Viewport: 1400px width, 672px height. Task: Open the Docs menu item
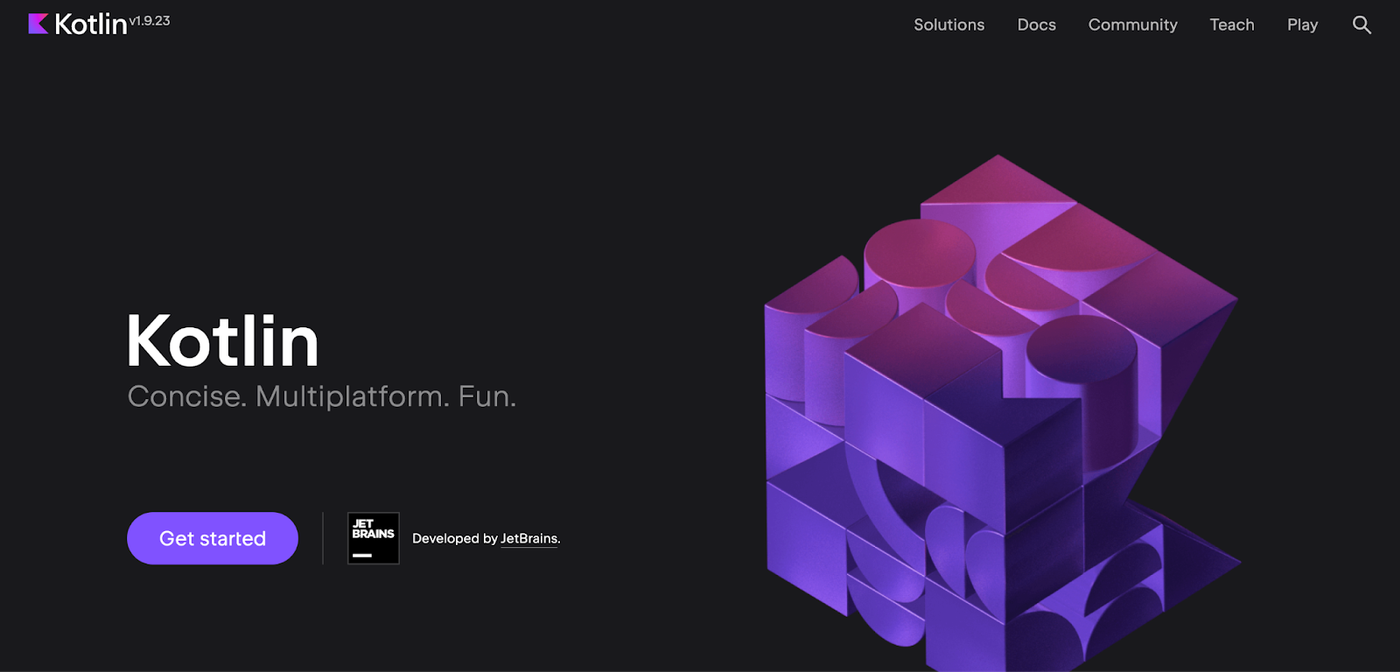click(x=1036, y=25)
